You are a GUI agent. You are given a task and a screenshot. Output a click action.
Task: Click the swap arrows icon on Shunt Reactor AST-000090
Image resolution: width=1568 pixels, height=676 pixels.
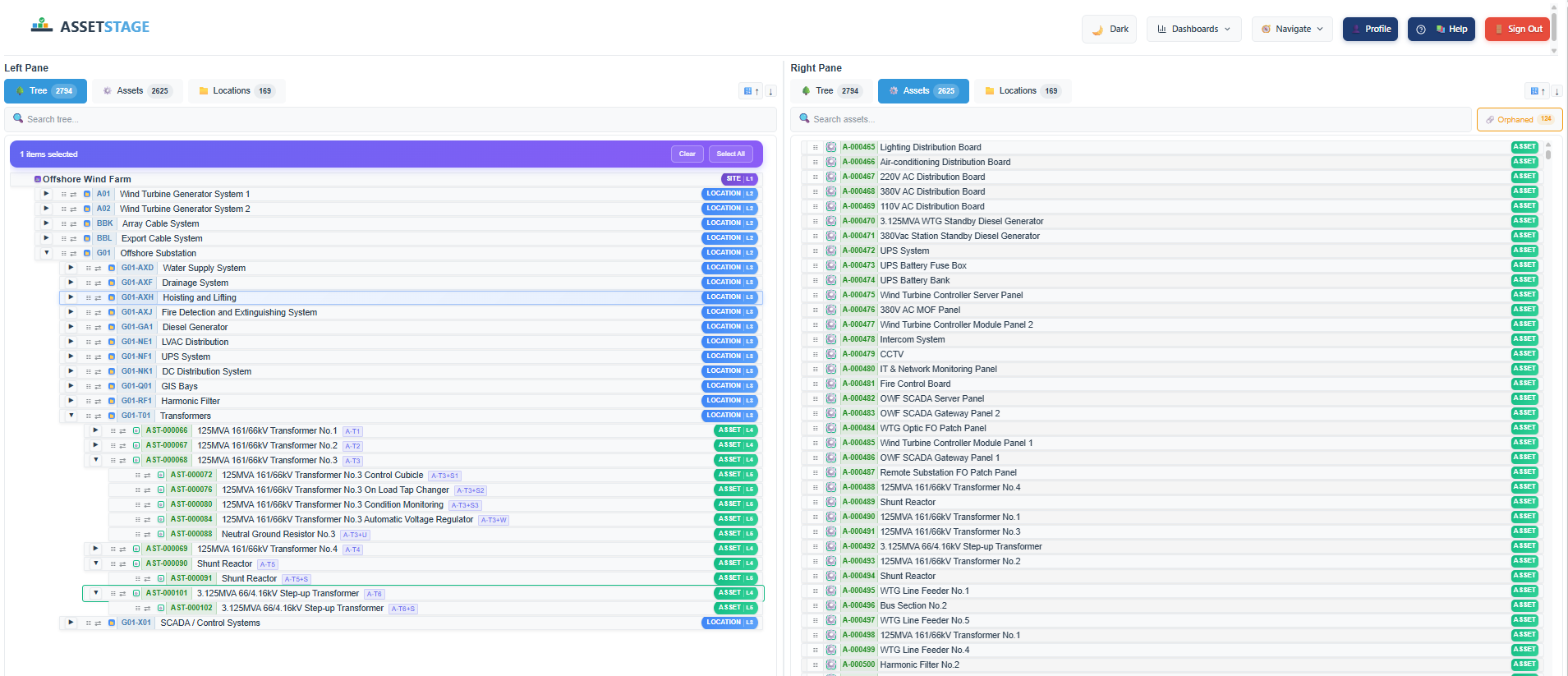click(122, 564)
